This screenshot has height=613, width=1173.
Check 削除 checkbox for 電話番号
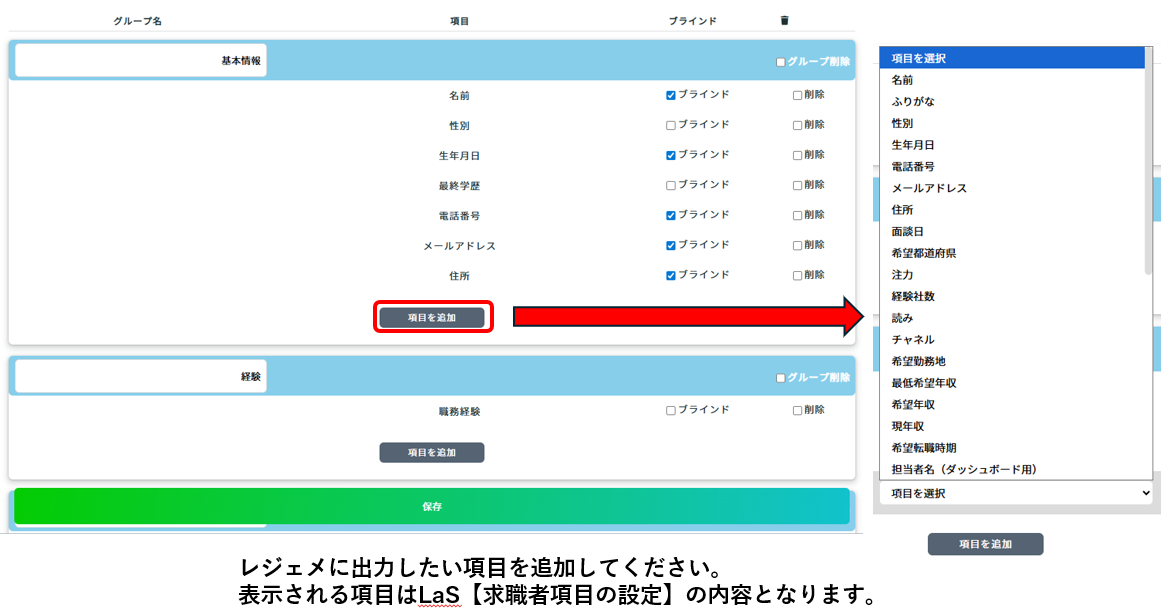(x=797, y=216)
